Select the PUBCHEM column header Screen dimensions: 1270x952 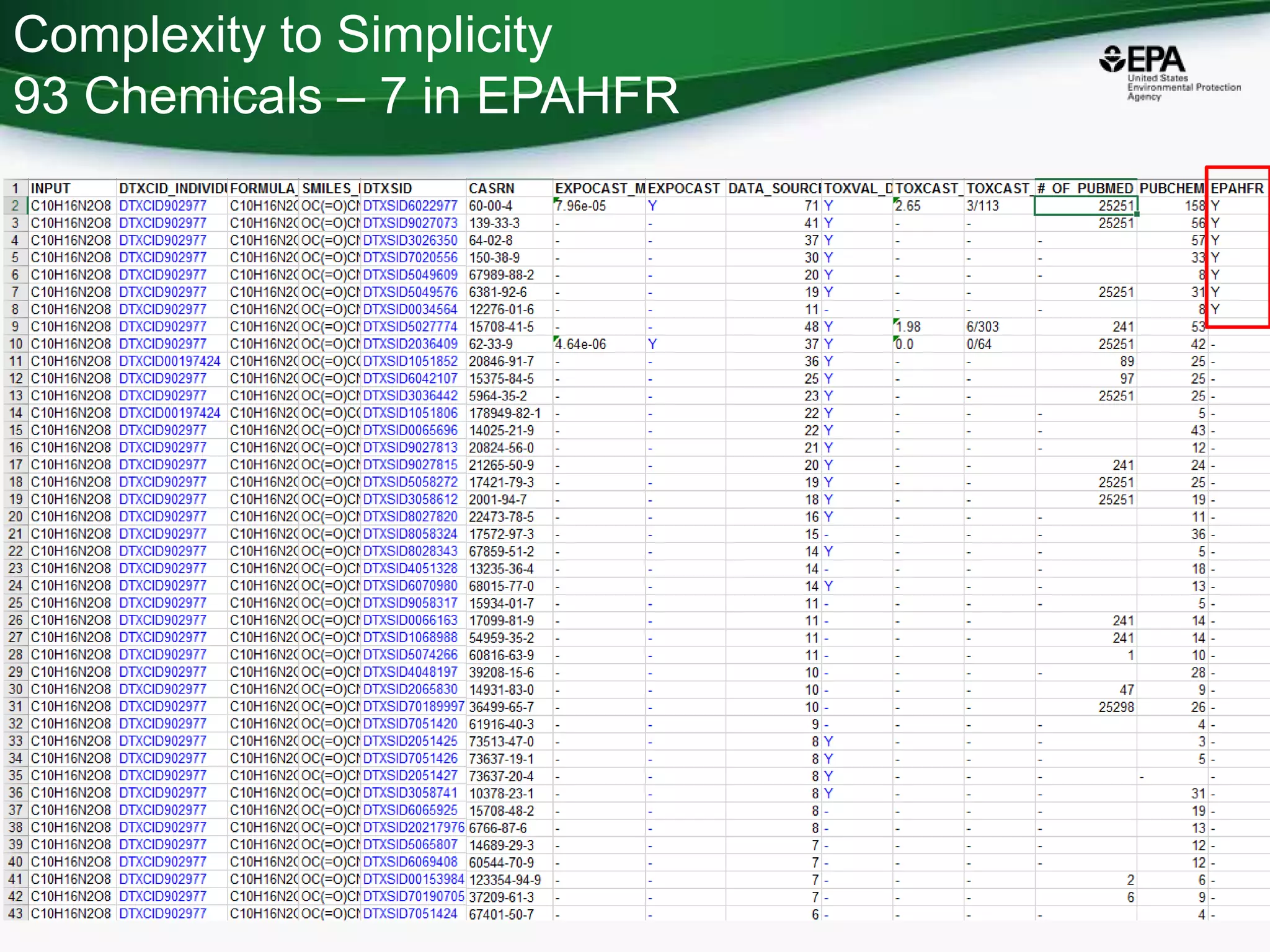[1171, 188]
